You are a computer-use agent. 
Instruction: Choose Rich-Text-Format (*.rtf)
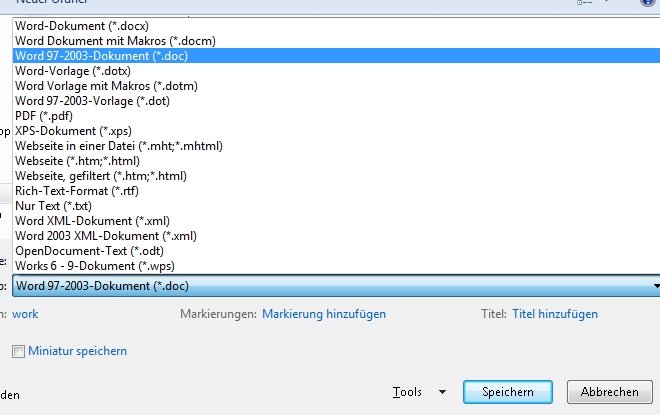point(336,191)
